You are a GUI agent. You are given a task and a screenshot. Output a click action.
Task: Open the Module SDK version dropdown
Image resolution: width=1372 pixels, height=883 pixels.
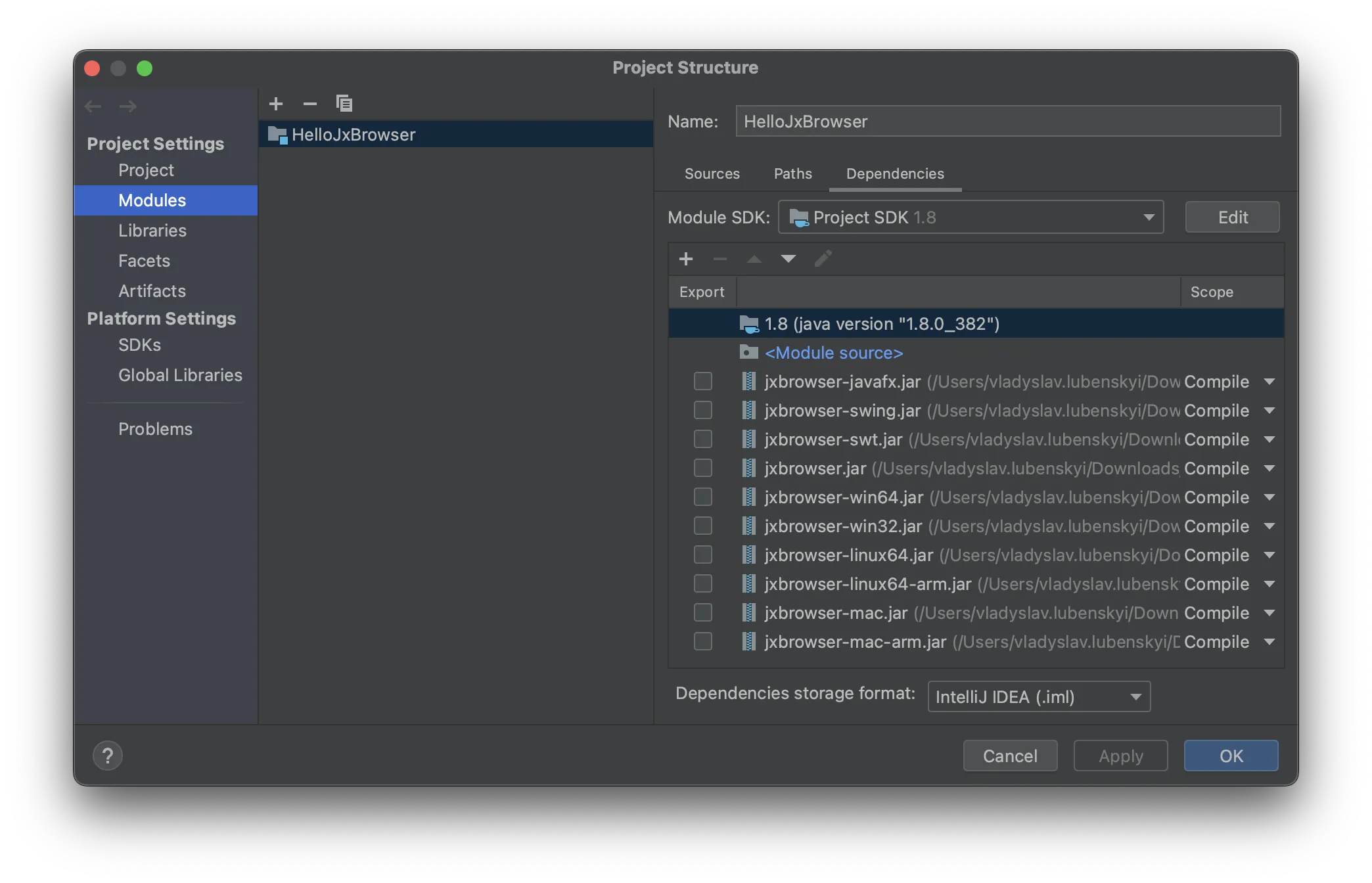tap(970, 216)
